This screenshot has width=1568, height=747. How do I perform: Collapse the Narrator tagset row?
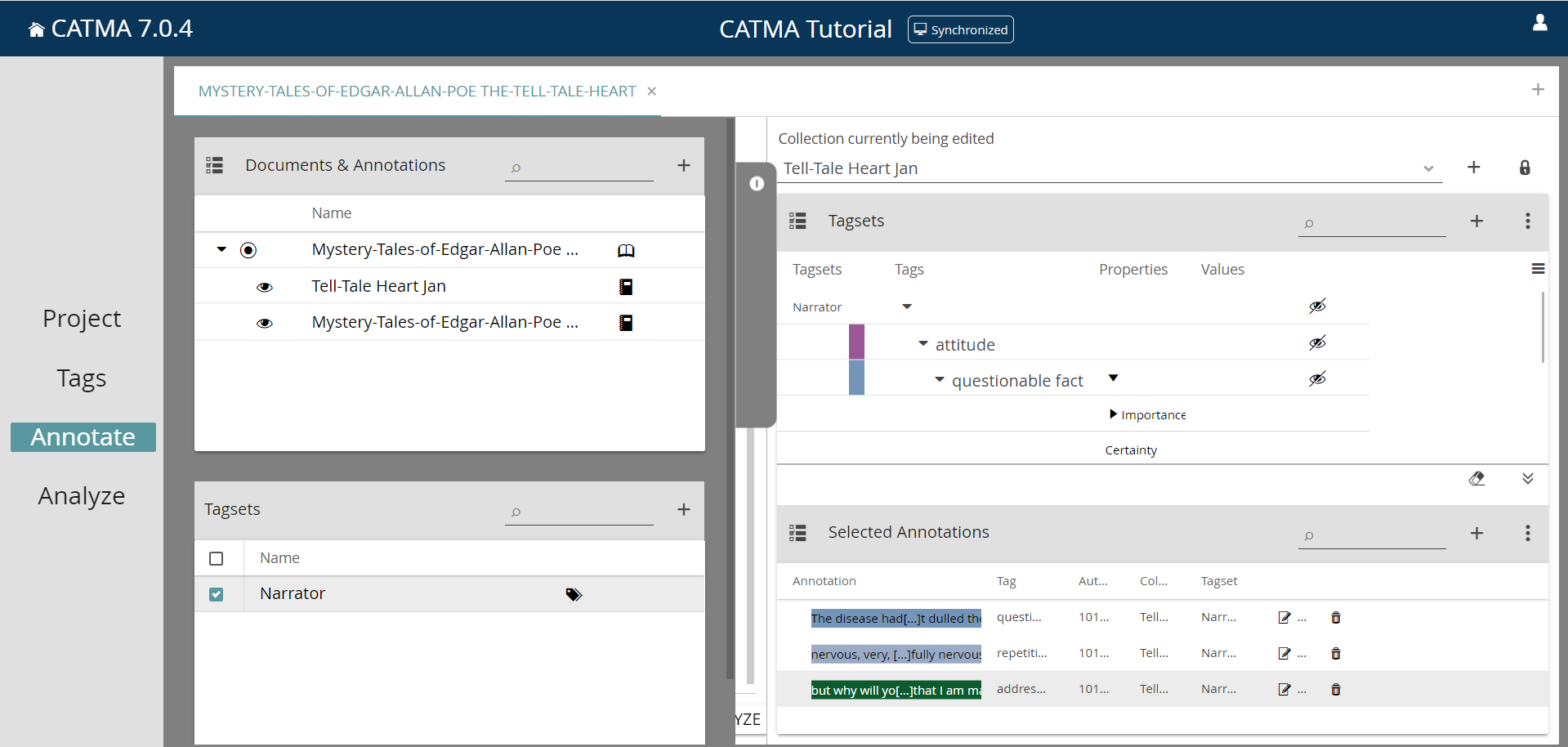(x=906, y=306)
